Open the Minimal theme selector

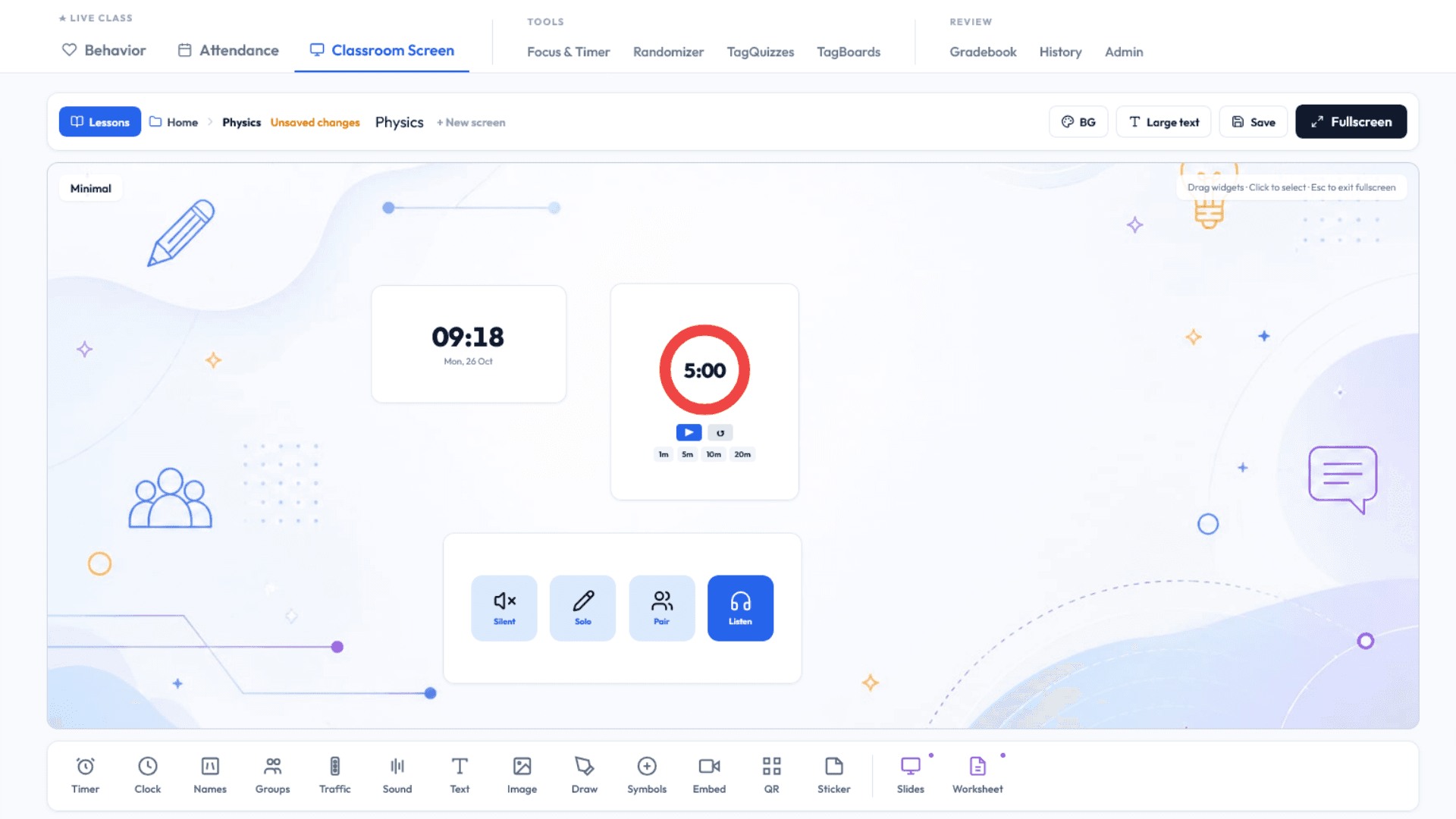coord(91,188)
